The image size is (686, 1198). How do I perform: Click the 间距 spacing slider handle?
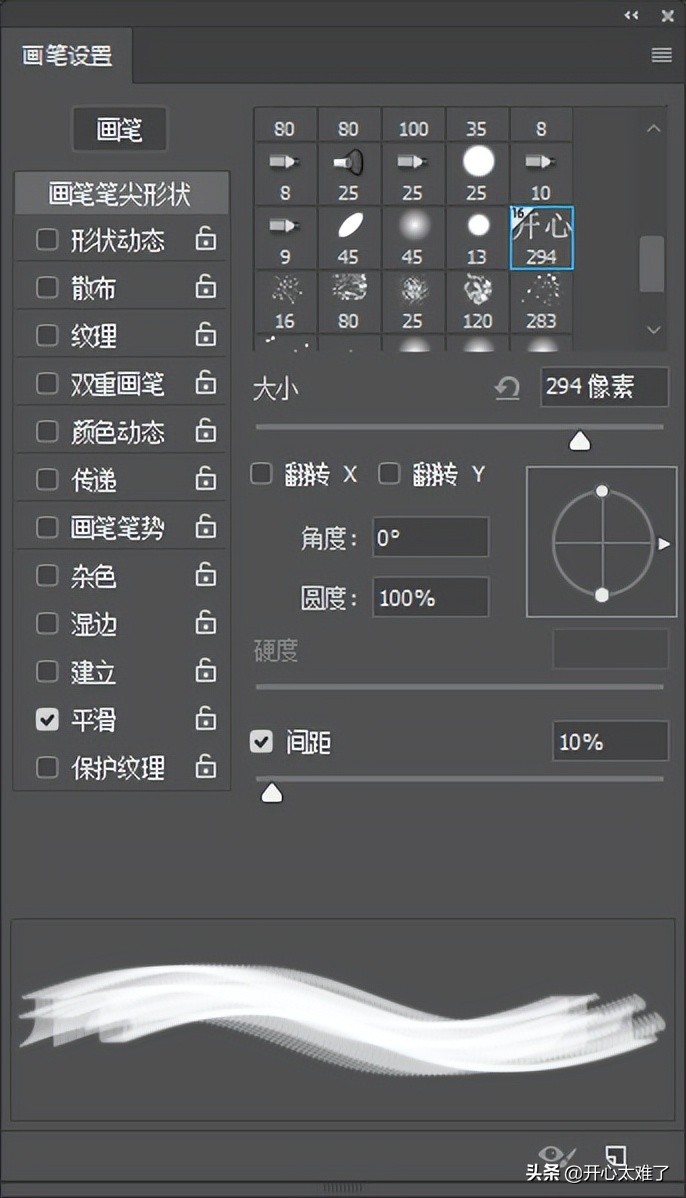point(272,793)
